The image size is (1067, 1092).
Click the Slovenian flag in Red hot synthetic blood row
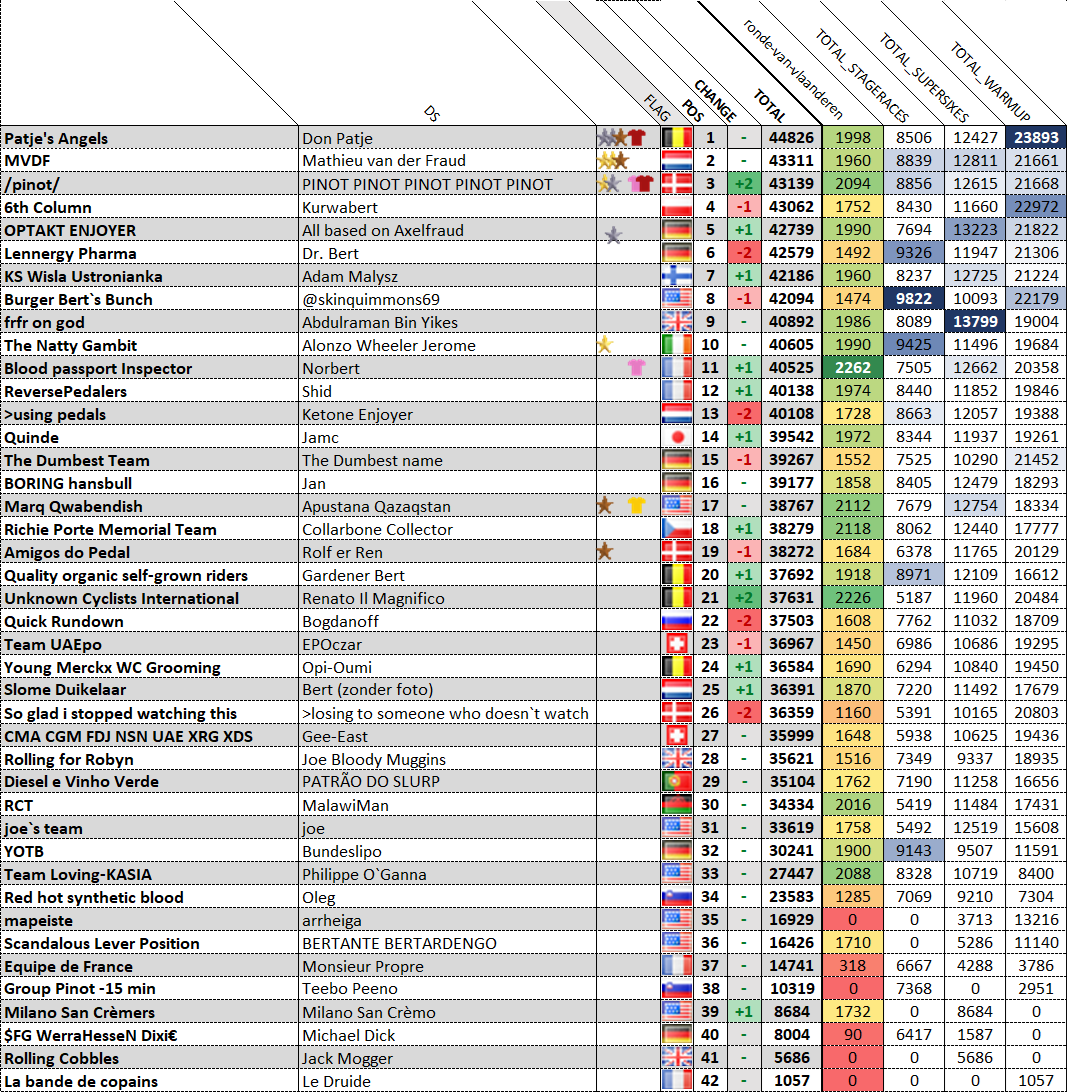677,896
